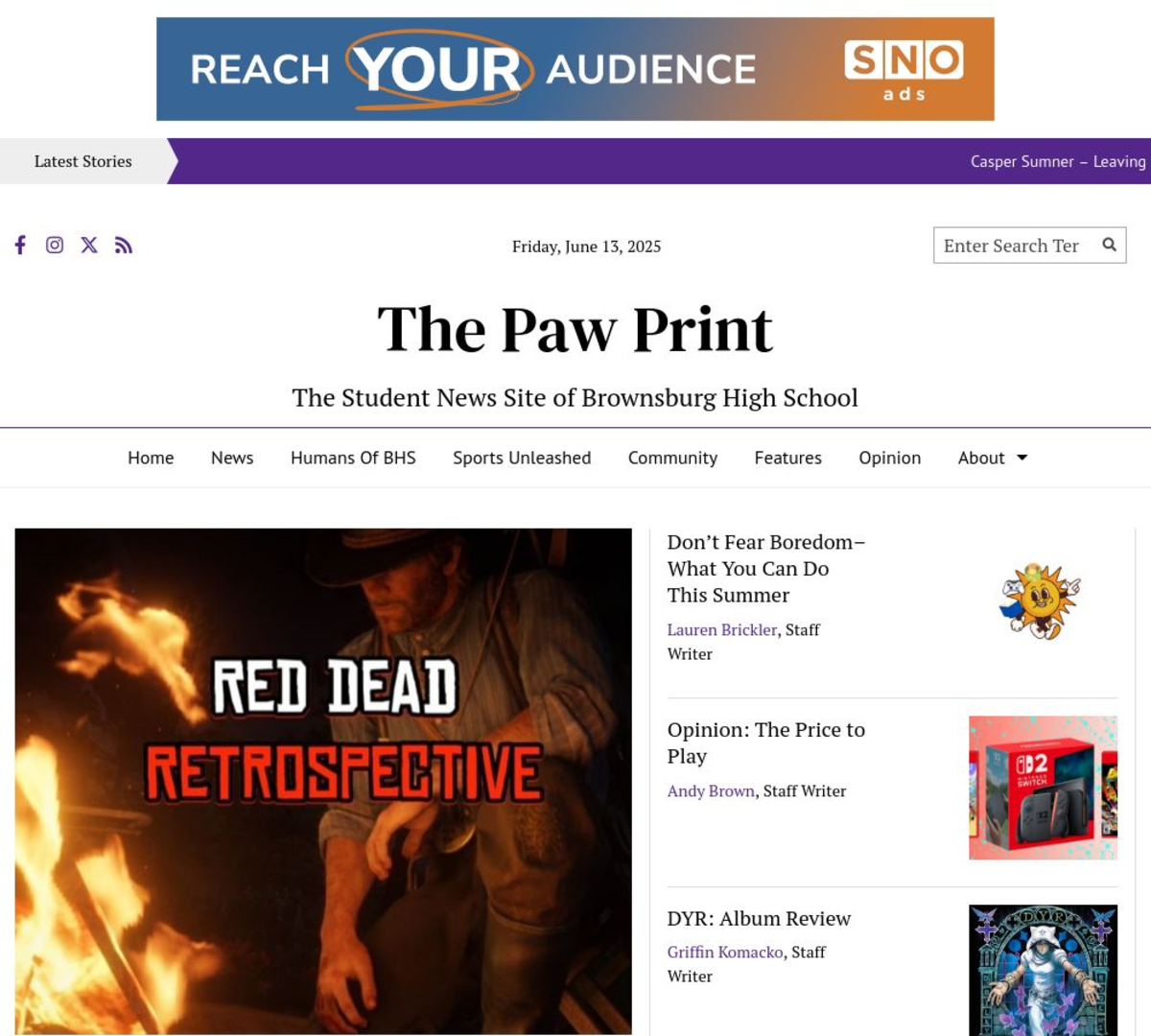Open author Andy Brown's profile link

coord(711,790)
